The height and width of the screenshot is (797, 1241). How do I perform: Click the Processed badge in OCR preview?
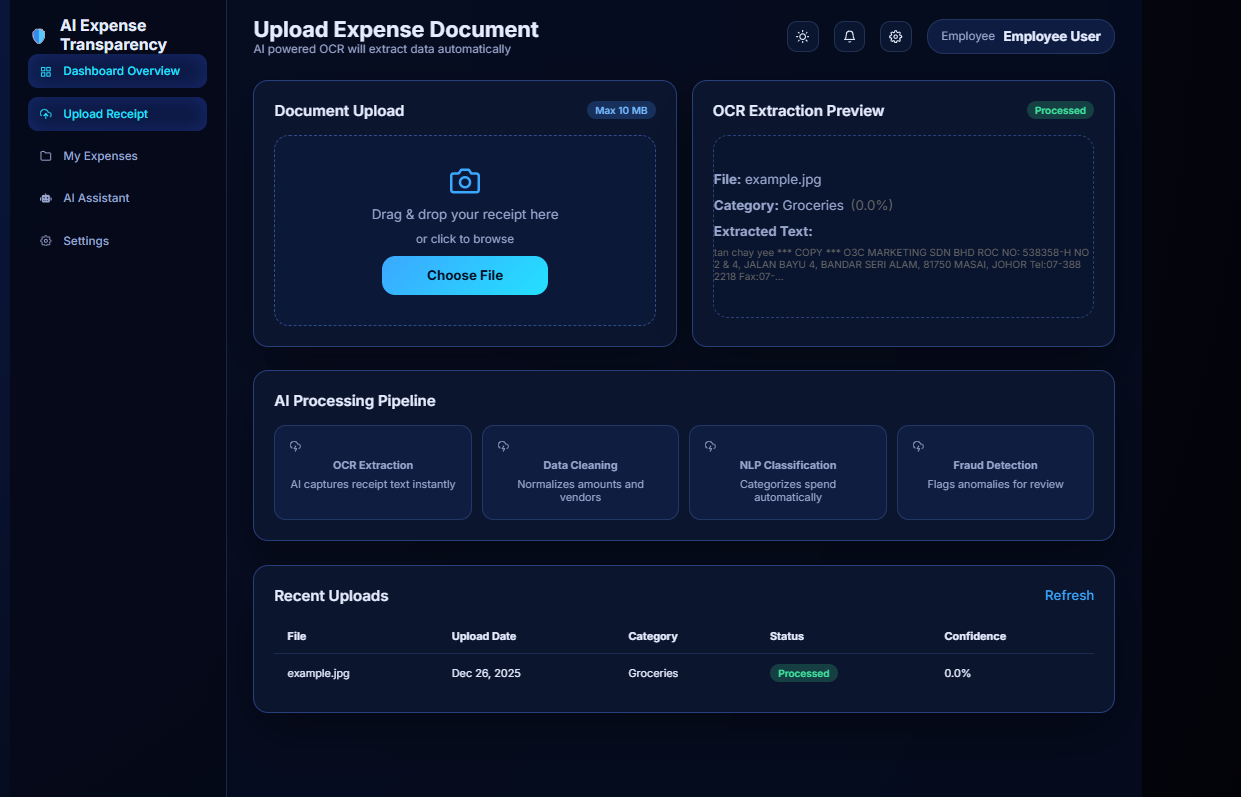(x=1060, y=110)
